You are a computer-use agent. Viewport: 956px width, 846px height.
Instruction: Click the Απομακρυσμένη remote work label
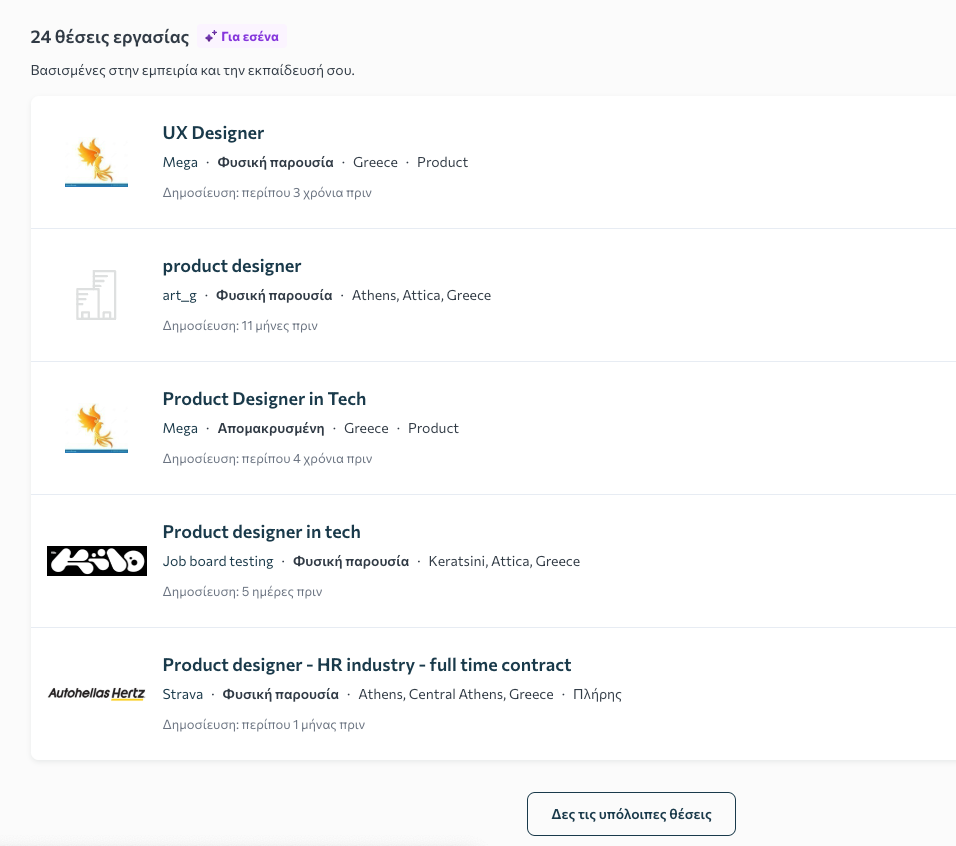coord(271,428)
